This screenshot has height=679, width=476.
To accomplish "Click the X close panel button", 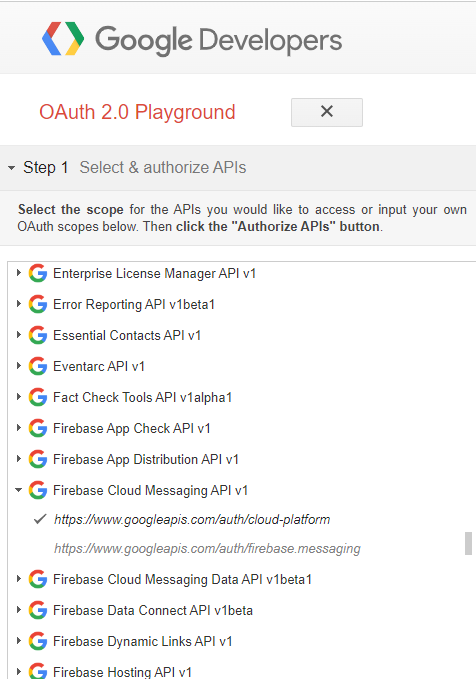I will coord(327,112).
